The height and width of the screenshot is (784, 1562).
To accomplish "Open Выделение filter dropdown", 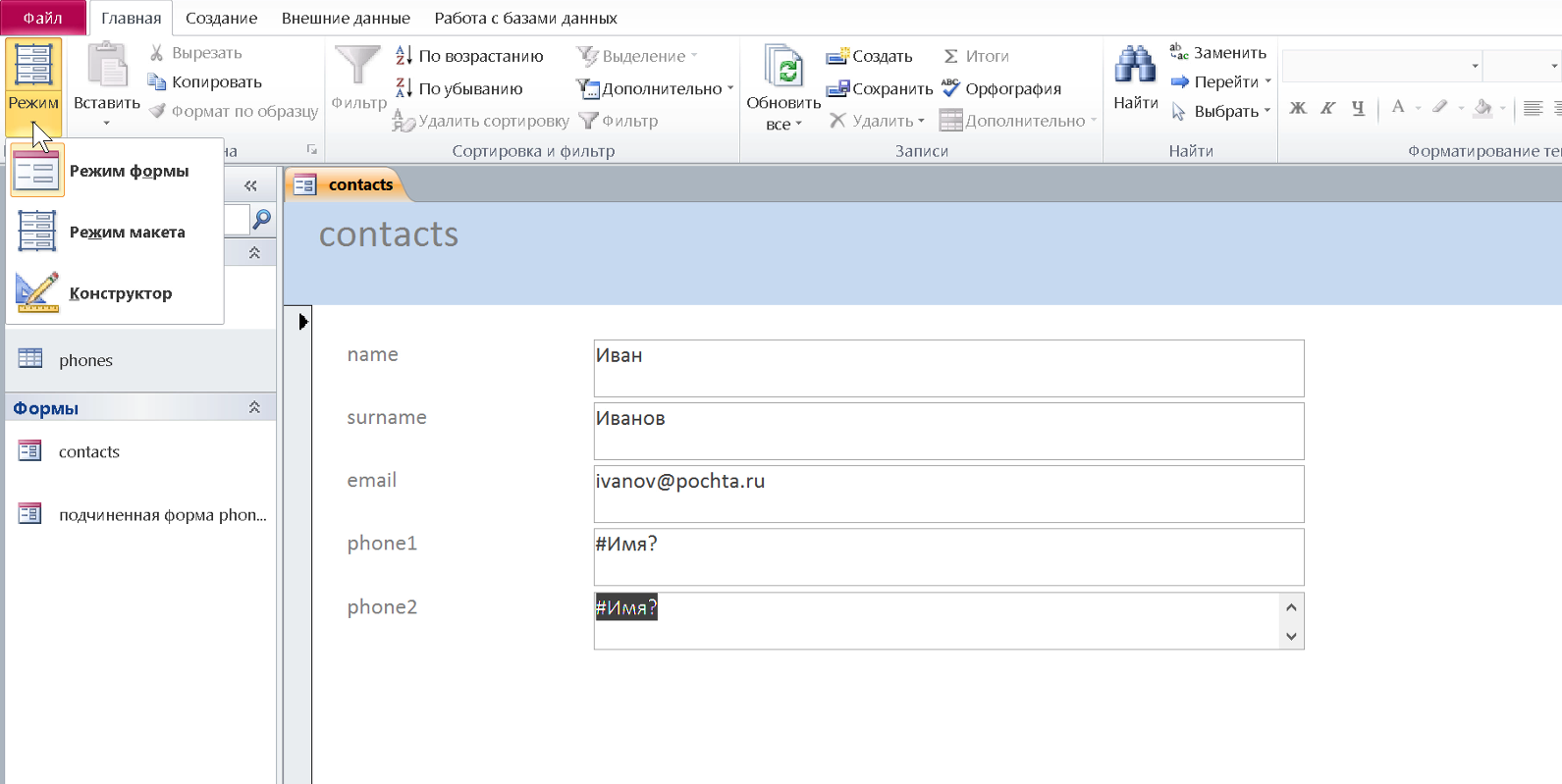I will coord(637,56).
